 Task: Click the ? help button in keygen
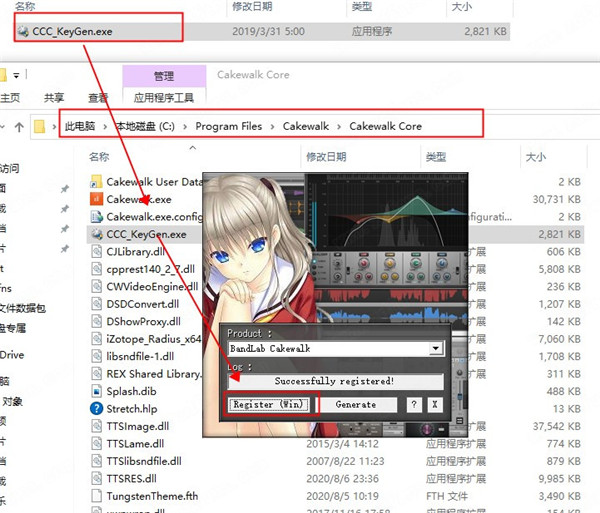click(414, 404)
